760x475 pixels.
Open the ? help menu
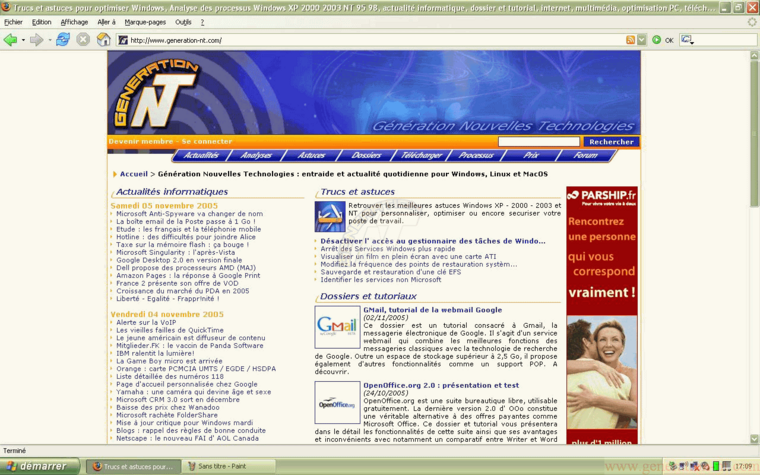pos(202,22)
